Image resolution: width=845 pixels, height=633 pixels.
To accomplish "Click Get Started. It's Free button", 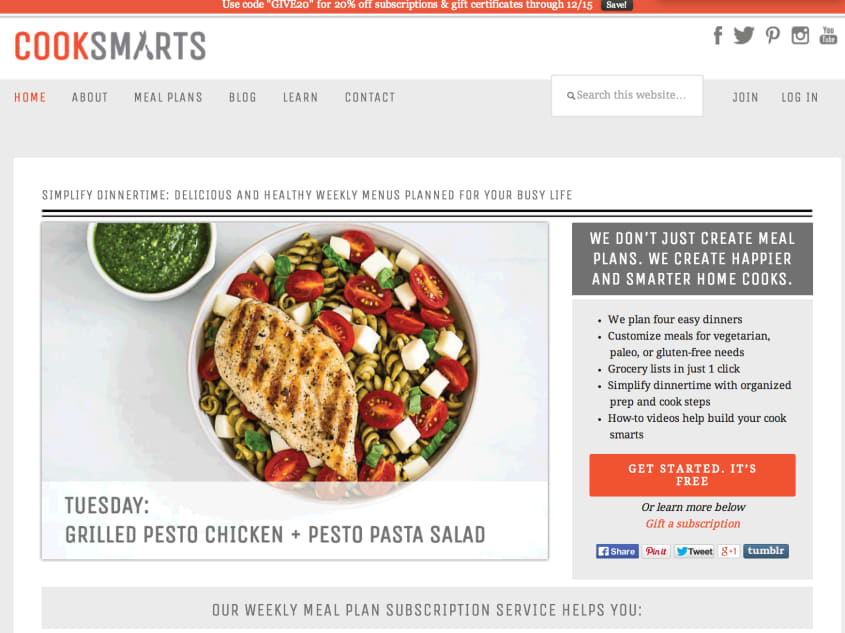I will tap(692, 475).
